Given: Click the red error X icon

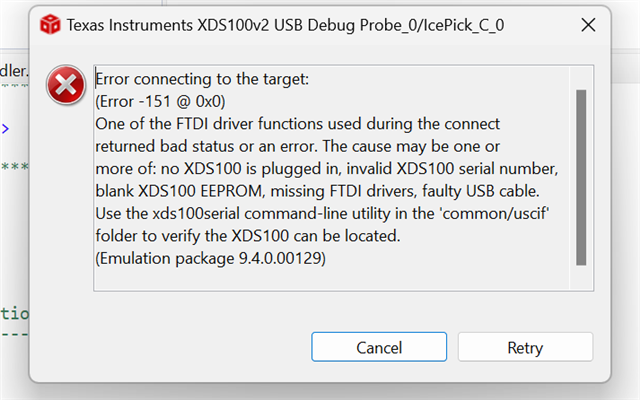Looking at the screenshot, I should tap(66, 85).
